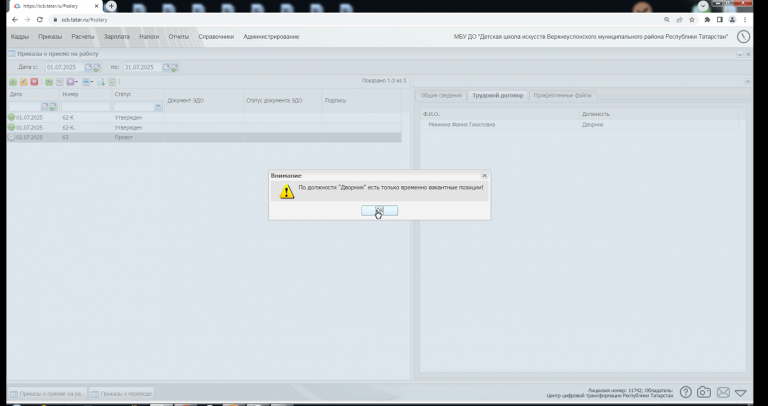Open calendar in Дата column filter
The width and height of the screenshot is (768, 406).
[x=45, y=106]
